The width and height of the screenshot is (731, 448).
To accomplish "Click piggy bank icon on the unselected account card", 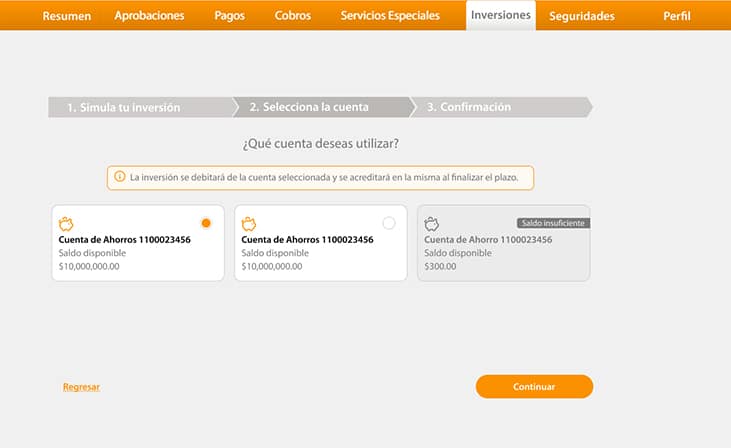I will click(x=249, y=224).
